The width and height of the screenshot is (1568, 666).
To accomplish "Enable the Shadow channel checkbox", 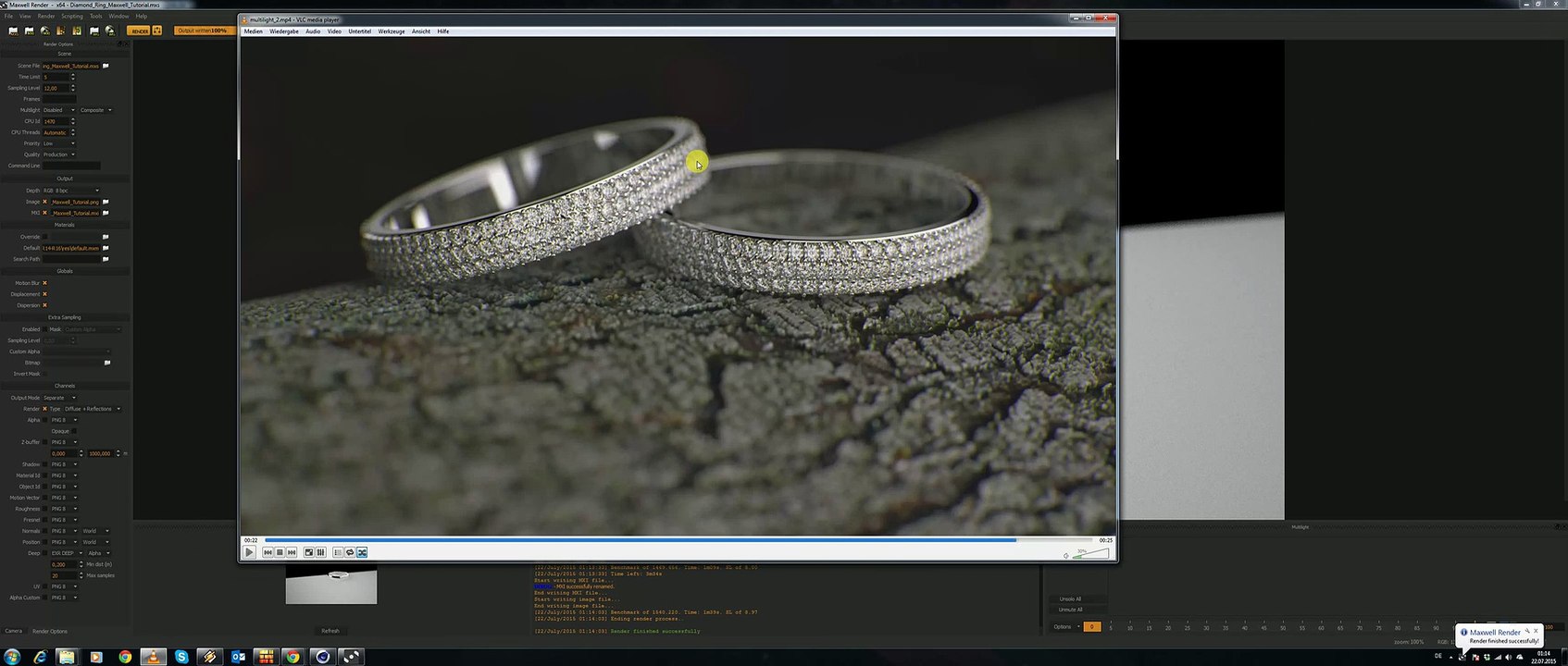I will pos(44,464).
